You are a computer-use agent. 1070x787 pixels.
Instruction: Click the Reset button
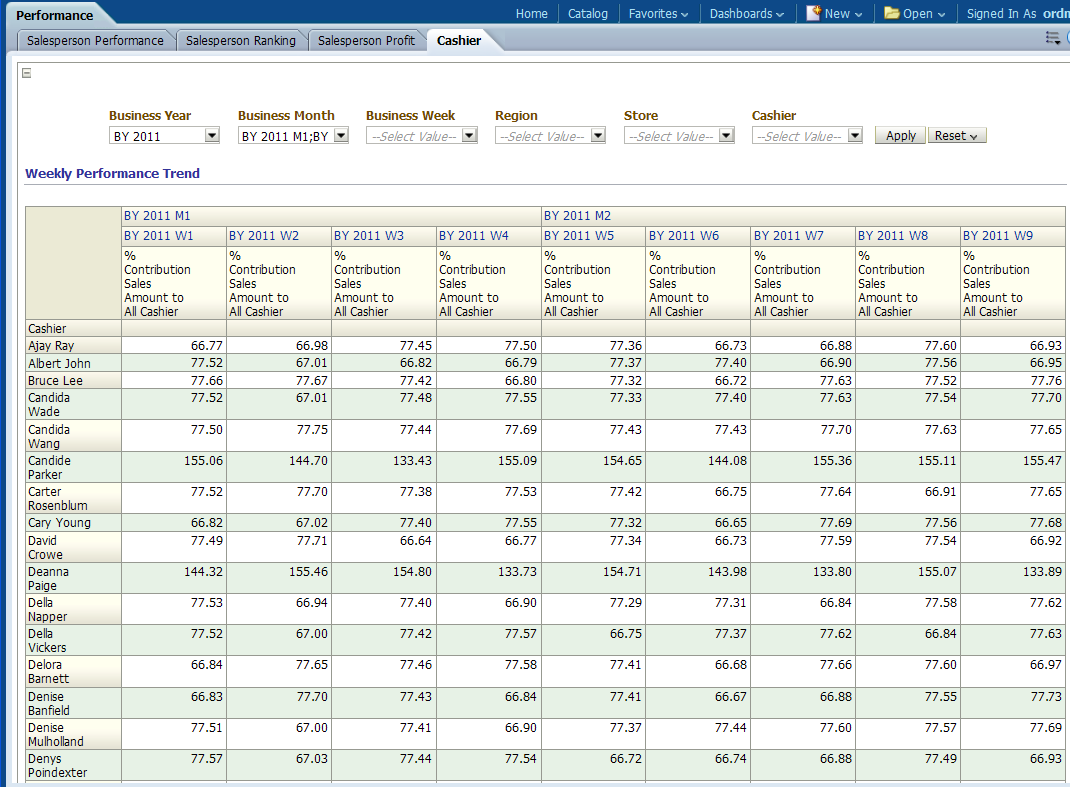tap(957, 136)
